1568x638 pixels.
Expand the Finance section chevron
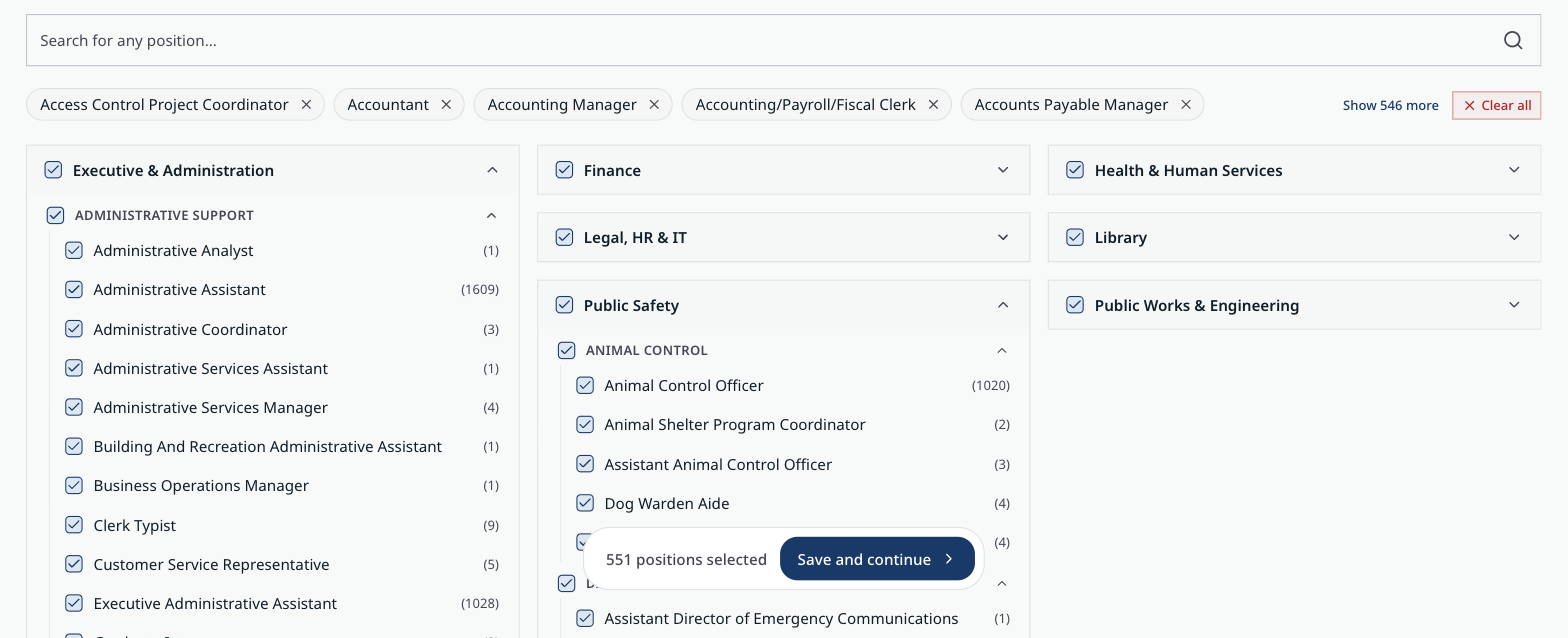pyautogui.click(x=1003, y=170)
